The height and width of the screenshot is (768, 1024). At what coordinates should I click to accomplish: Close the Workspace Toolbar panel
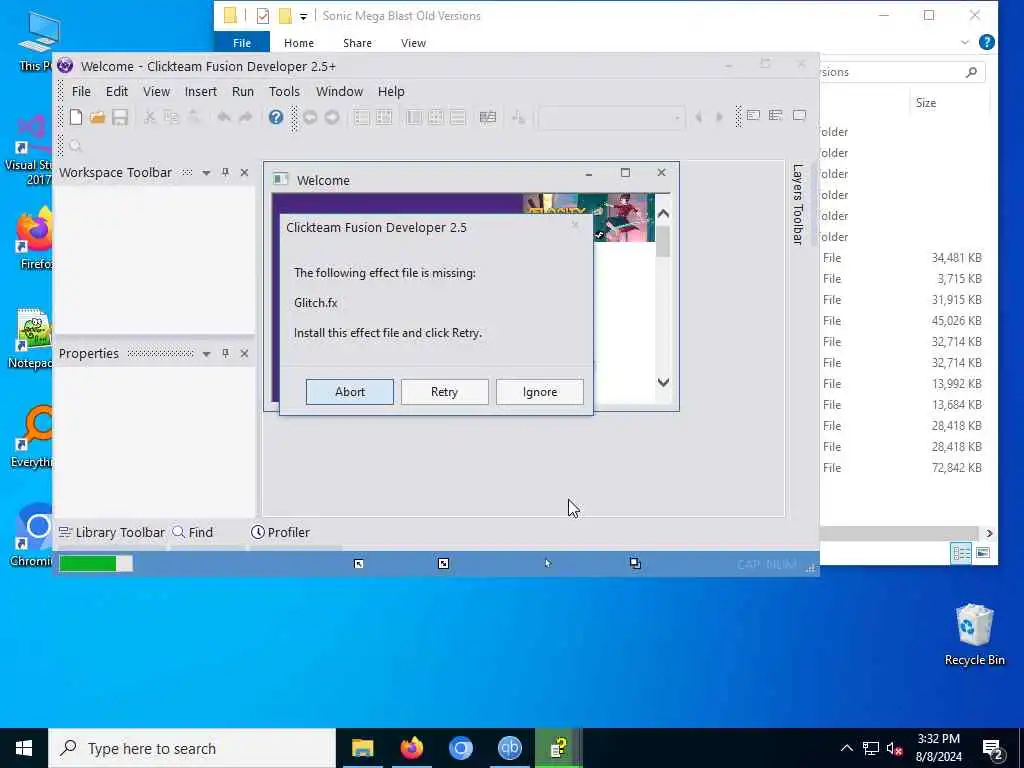tap(244, 172)
